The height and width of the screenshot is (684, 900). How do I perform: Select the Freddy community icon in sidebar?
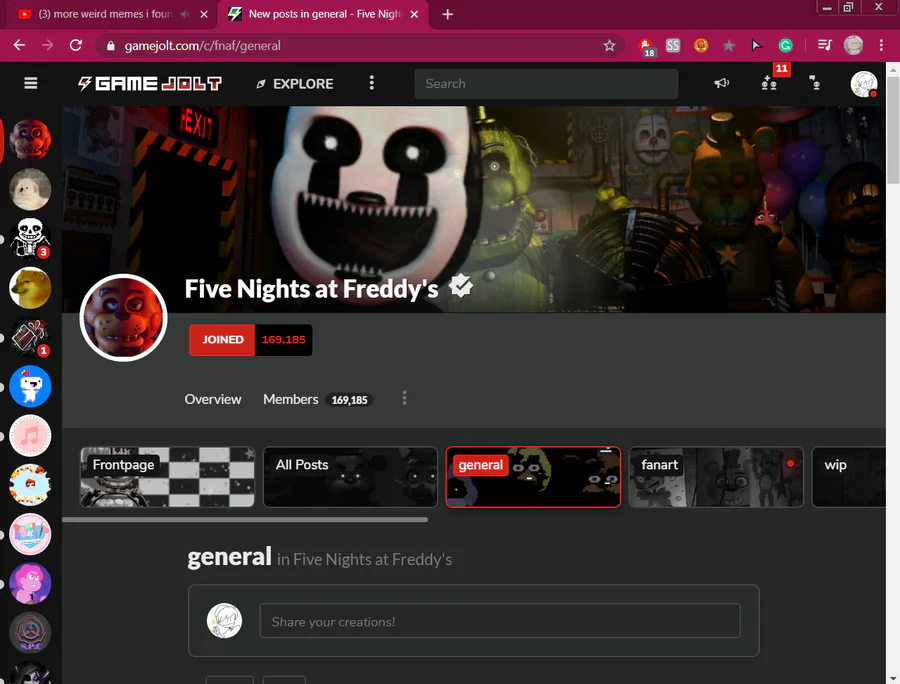30,140
